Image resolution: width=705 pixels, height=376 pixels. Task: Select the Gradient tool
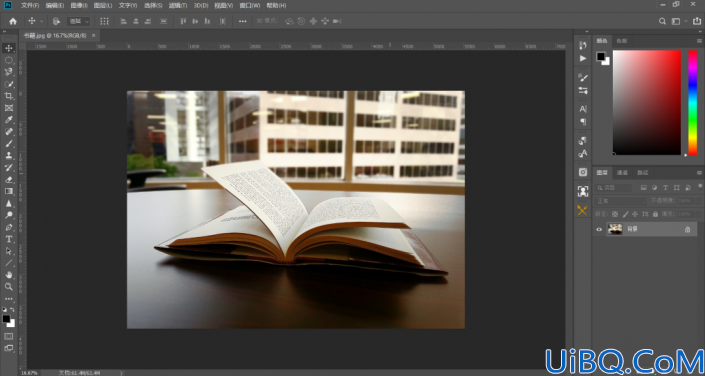click(9, 191)
